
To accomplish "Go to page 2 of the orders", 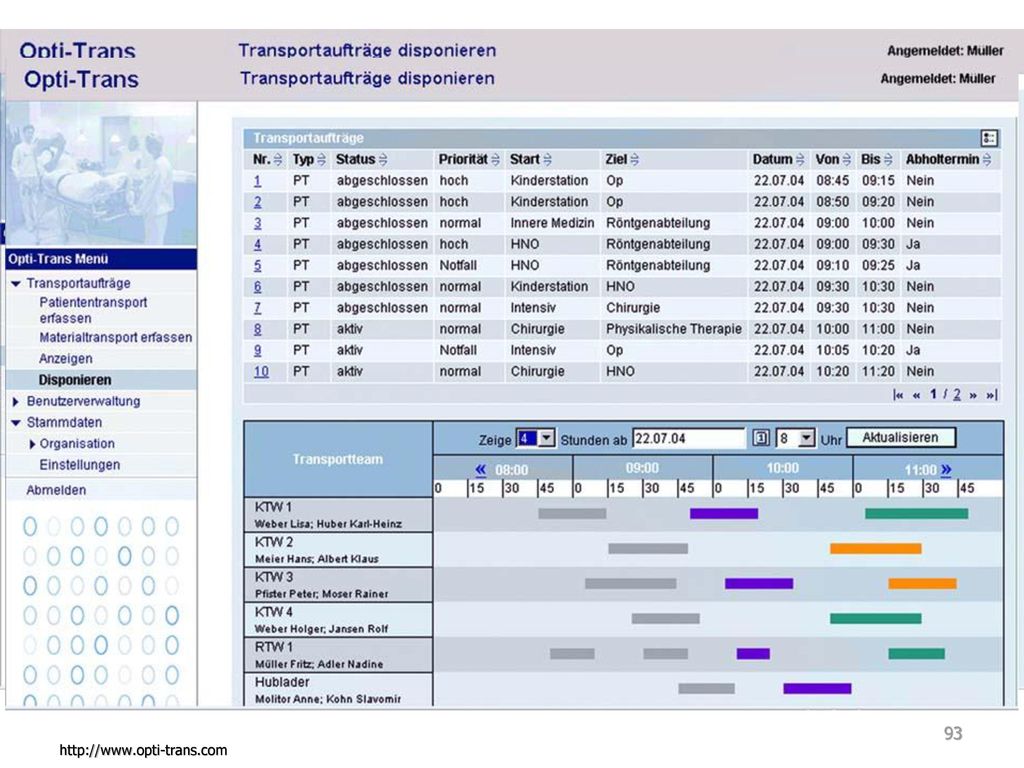I will 957,394.
